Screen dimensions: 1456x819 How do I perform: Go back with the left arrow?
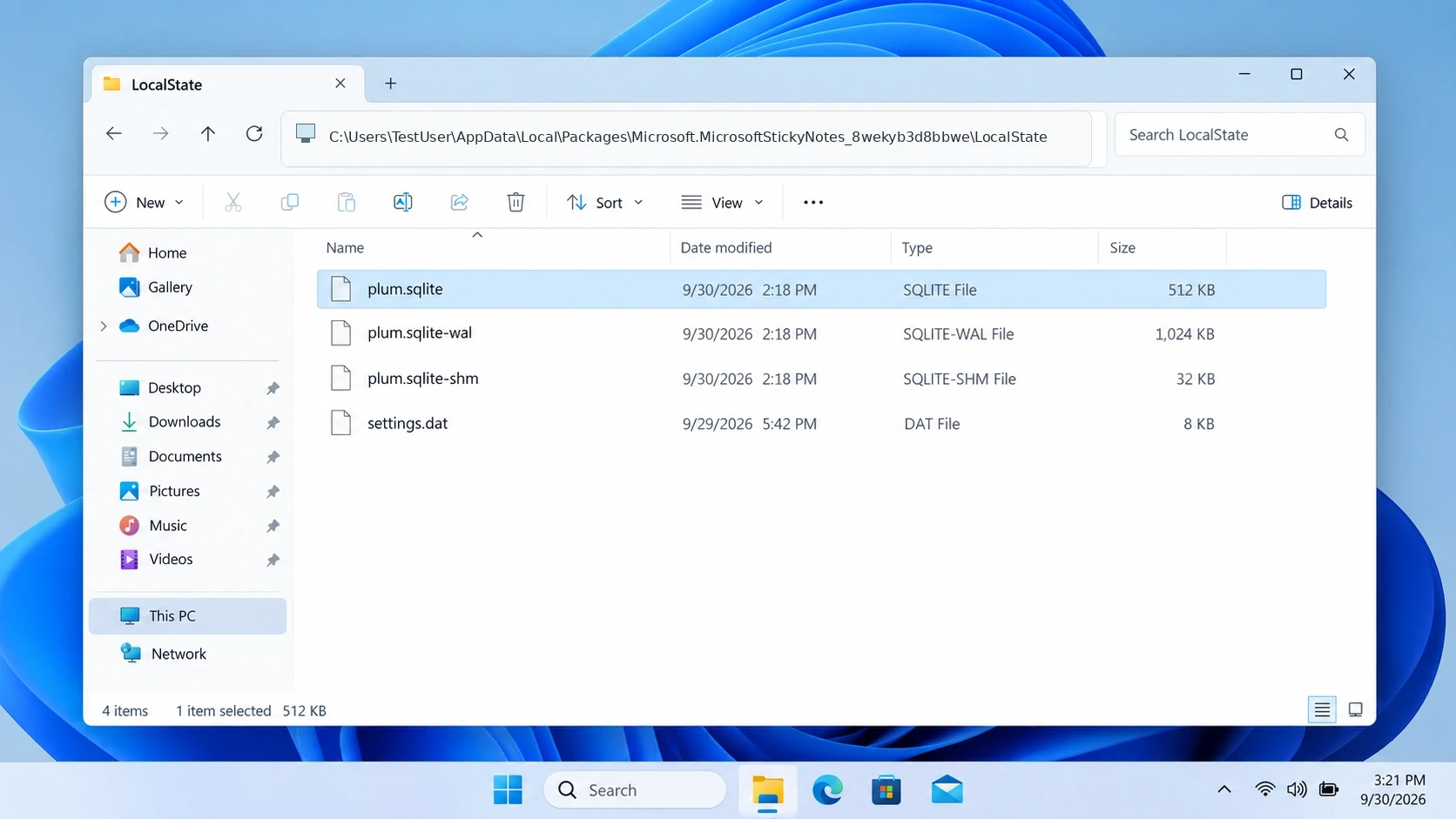114,134
